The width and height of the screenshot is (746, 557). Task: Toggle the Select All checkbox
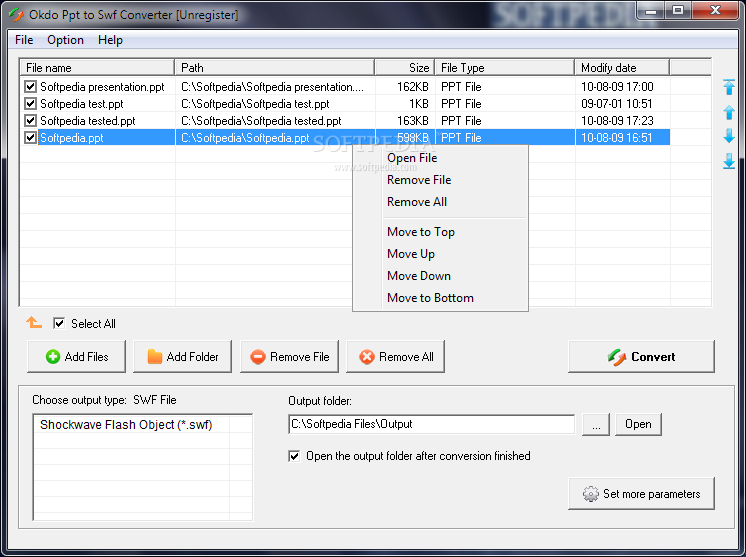59,323
